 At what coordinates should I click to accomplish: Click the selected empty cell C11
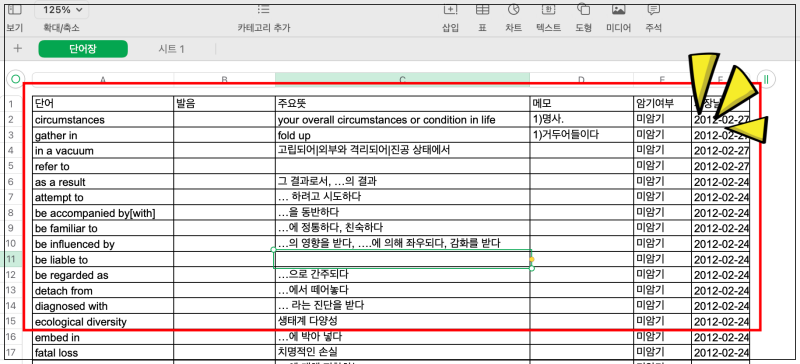[403, 259]
